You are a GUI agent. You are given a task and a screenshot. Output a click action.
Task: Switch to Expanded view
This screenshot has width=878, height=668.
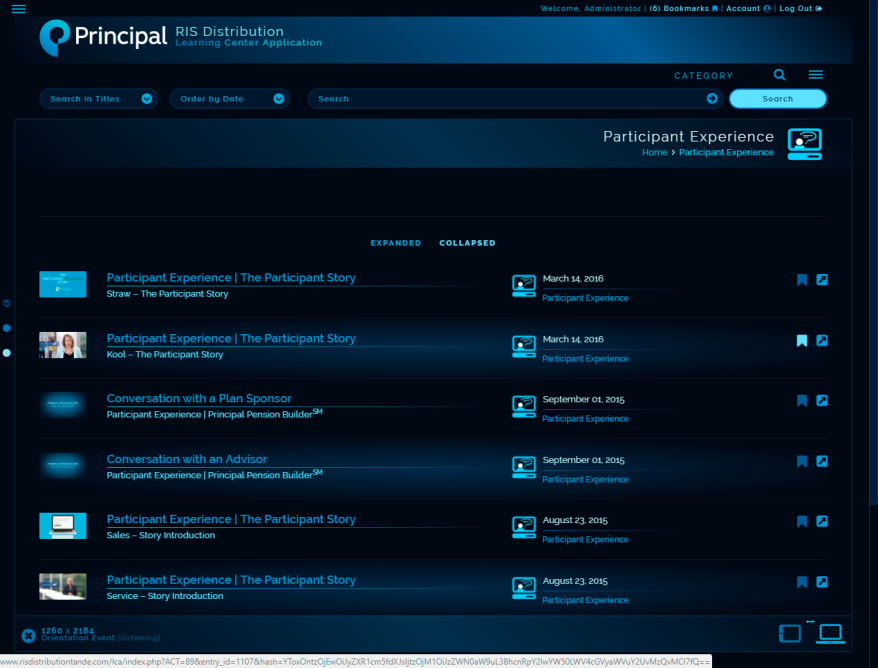(396, 243)
